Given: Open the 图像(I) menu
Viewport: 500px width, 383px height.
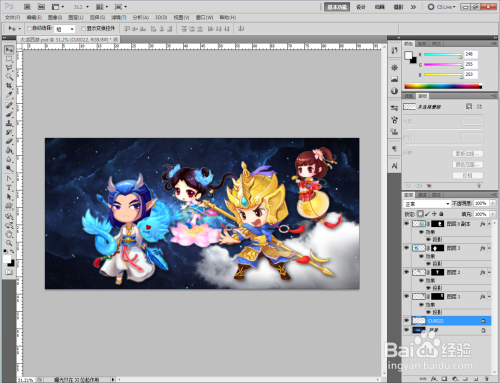Looking at the screenshot, I should [x=55, y=17].
